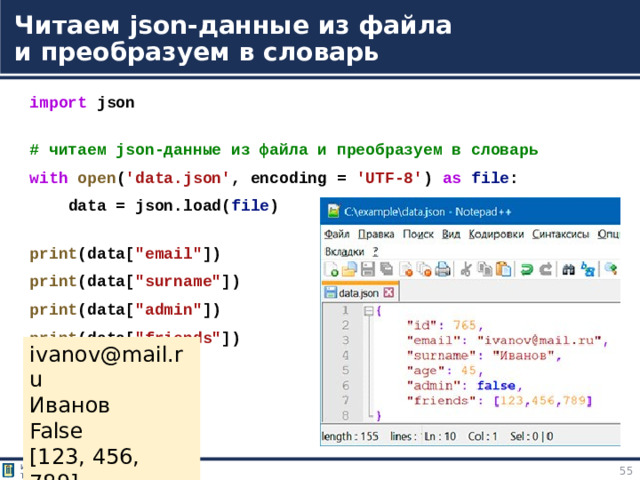The width and height of the screenshot is (640, 480).
Task: Click the "friends" array line in editor
Action: 499,400
